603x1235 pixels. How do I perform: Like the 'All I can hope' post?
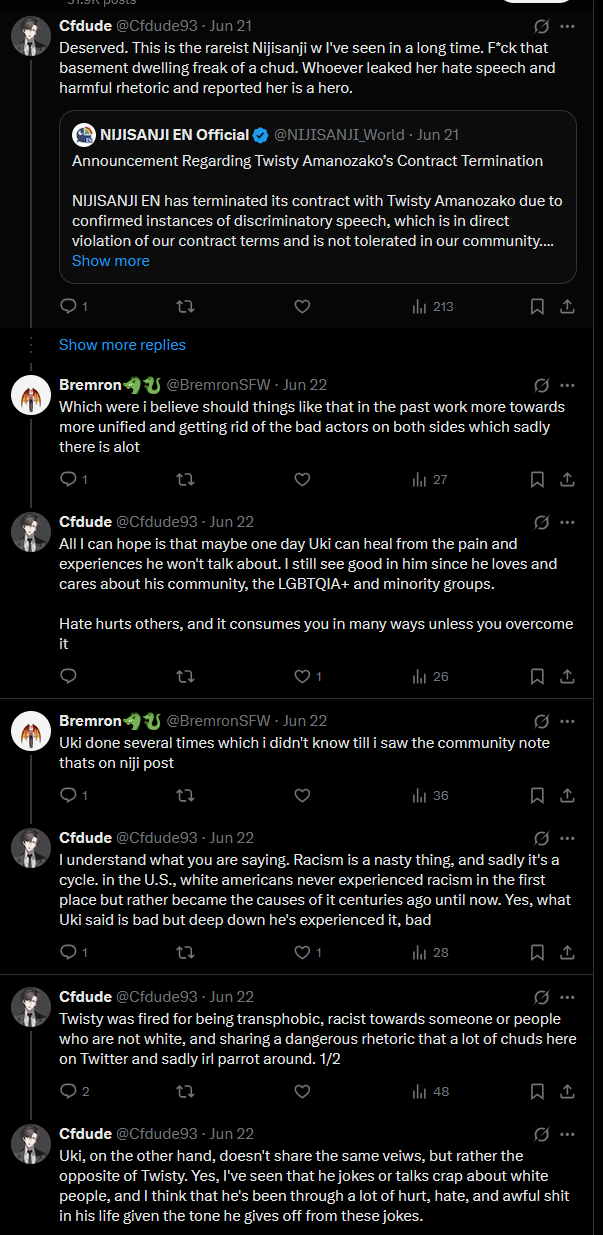click(303, 677)
